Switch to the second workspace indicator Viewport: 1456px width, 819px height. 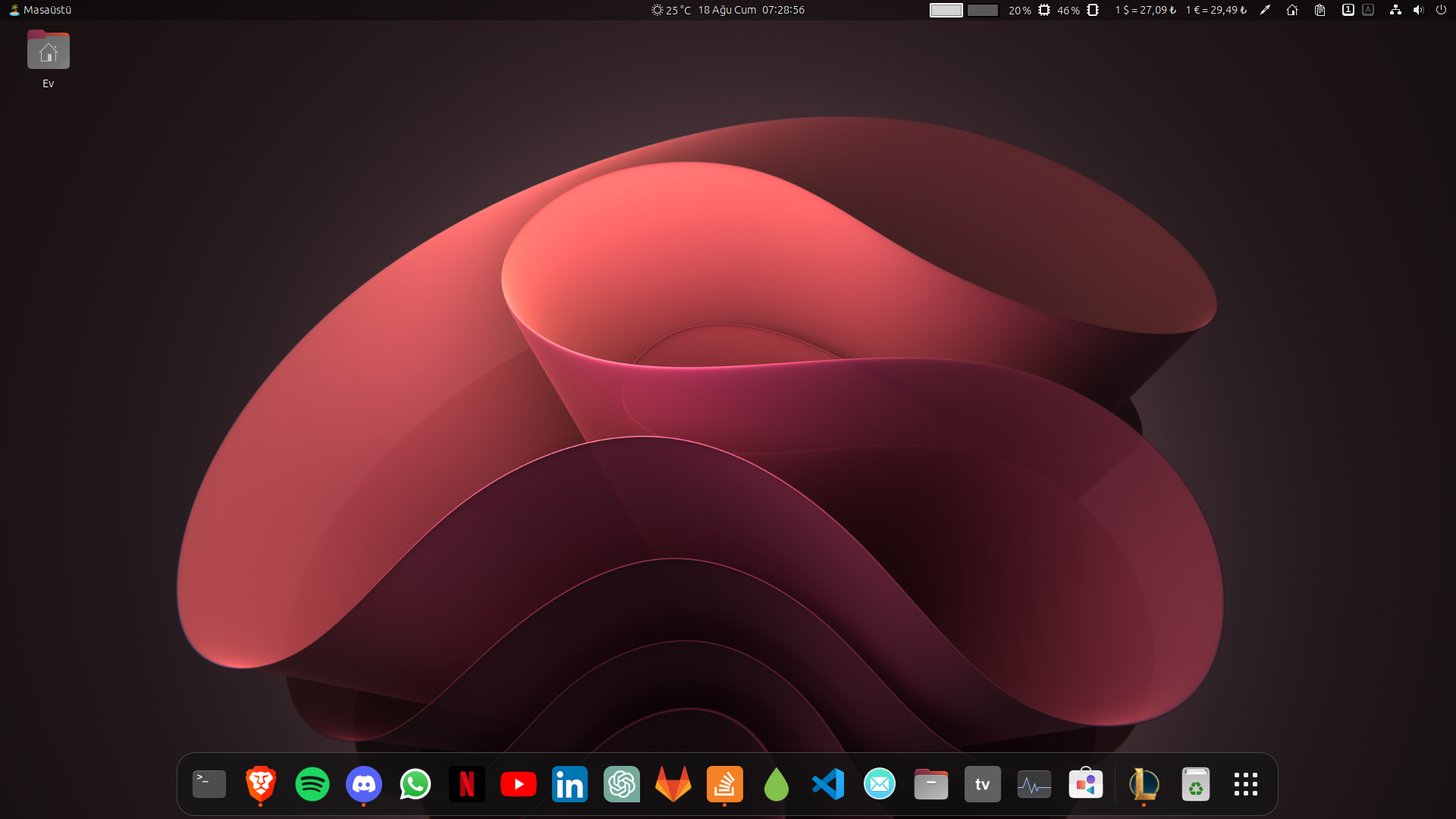(983, 10)
